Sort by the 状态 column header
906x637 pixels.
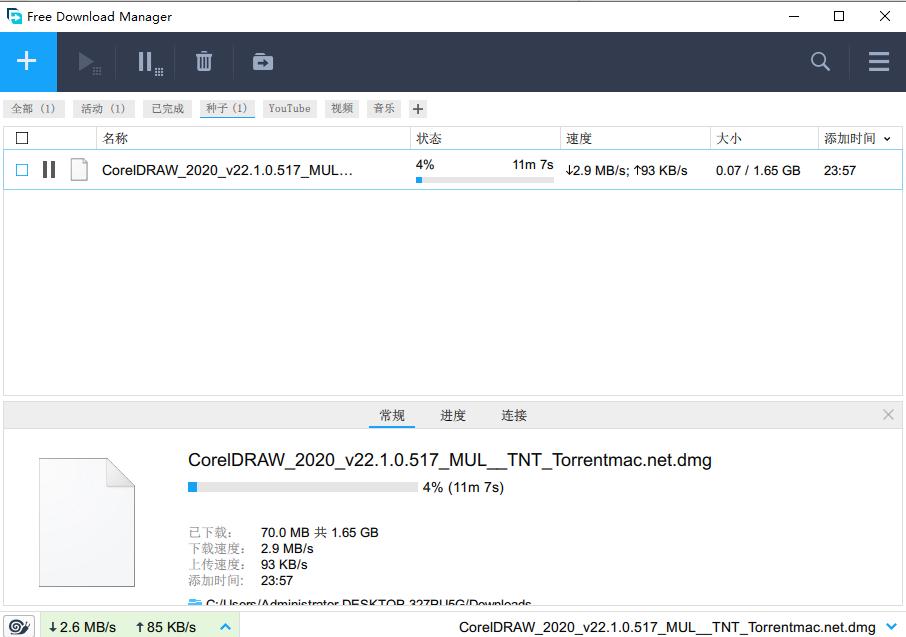[485, 138]
